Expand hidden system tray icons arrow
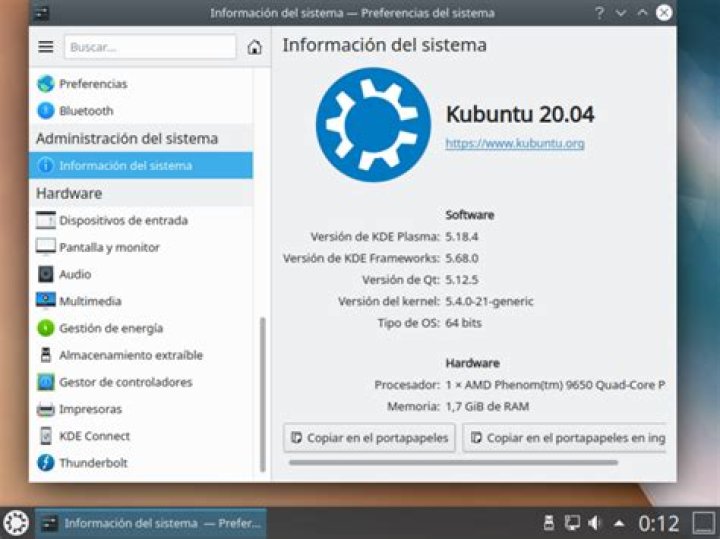 click(x=619, y=523)
